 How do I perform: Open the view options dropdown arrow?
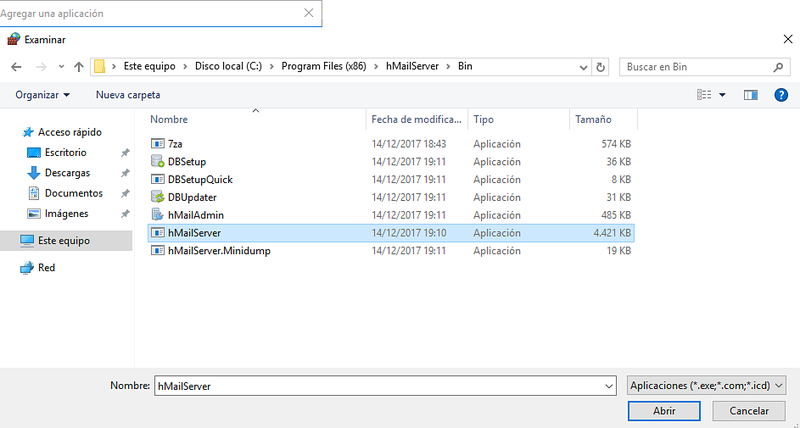[722, 95]
